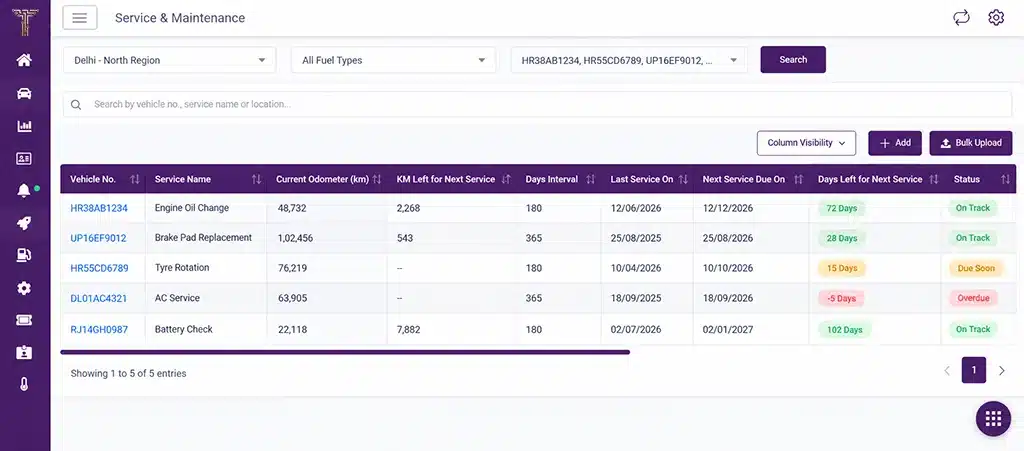Open the bar chart reports icon
Viewport: 1024px width, 451px height.
[24, 126]
